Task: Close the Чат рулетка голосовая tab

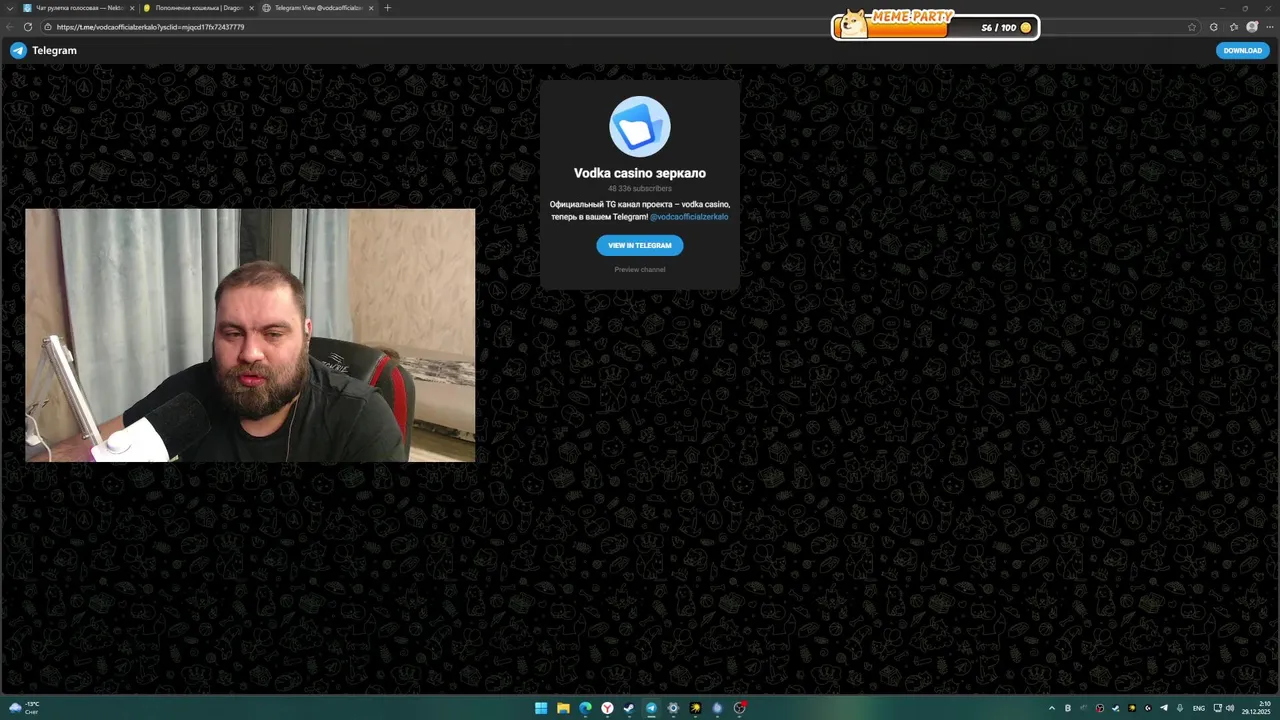Action: click(x=132, y=8)
